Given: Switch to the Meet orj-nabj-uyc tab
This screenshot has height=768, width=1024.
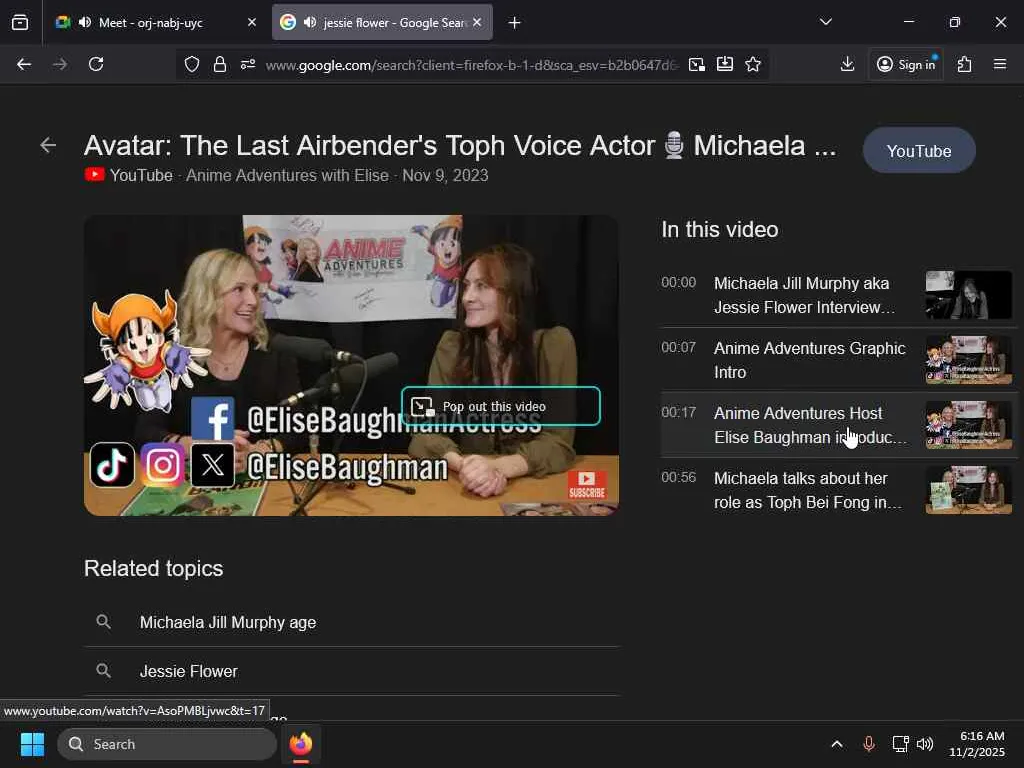Looking at the screenshot, I should coord(155,22).
